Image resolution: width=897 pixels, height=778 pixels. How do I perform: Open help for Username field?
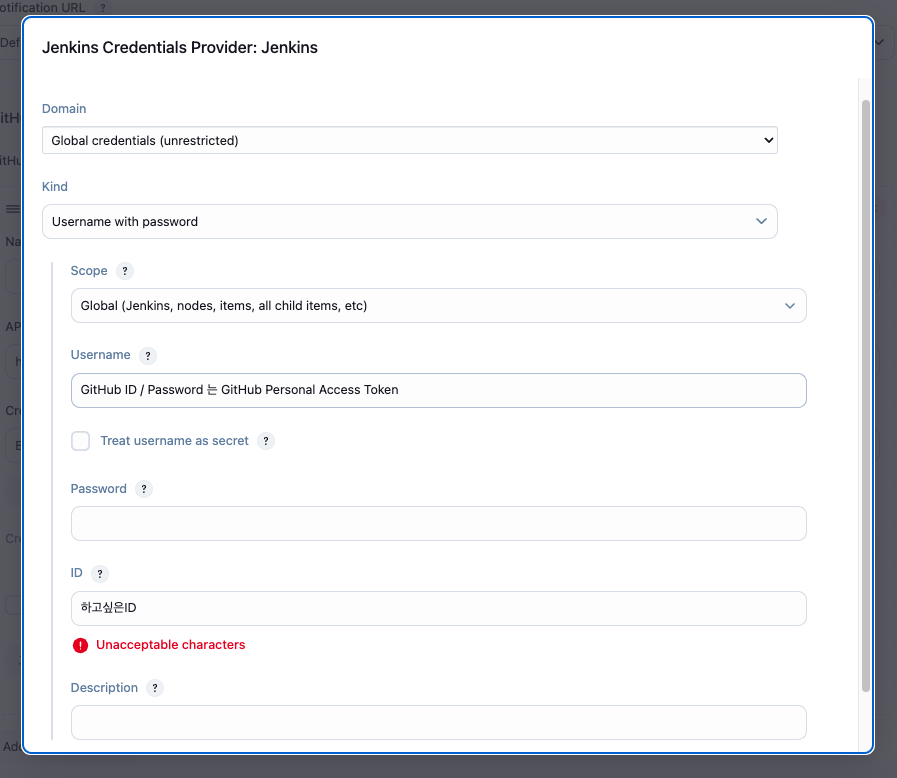click(148, 355)
